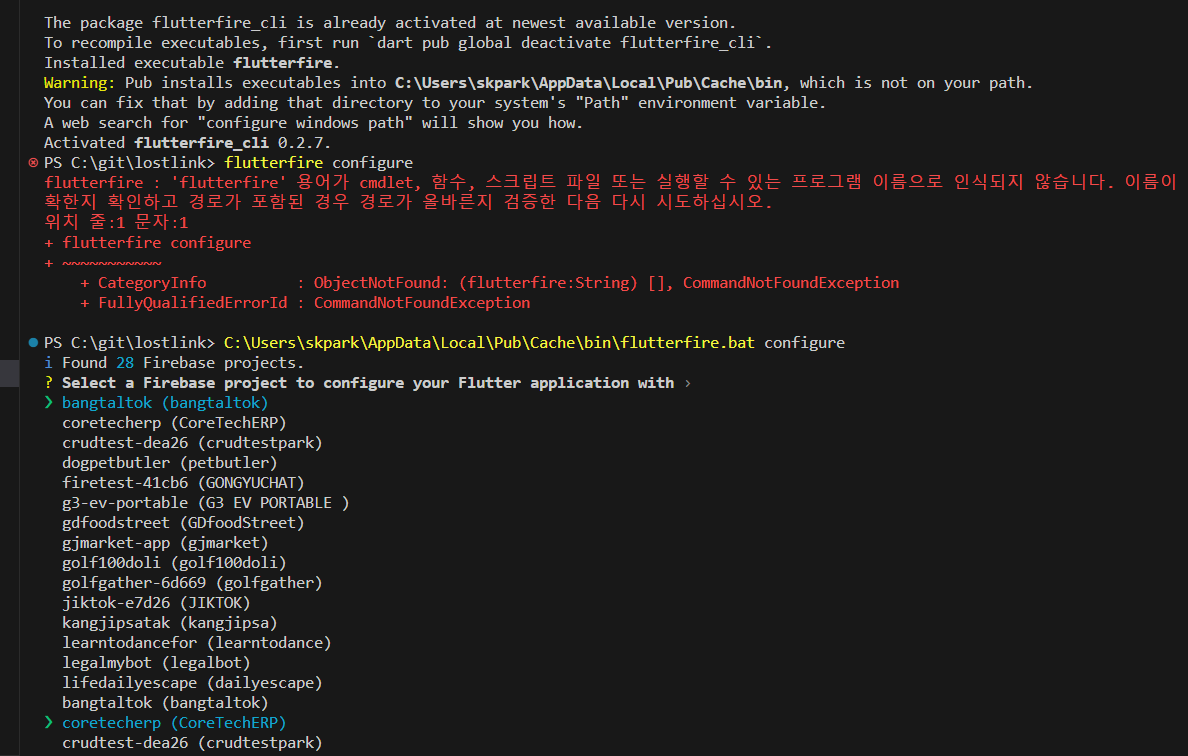The height and width of the screenshot is (756, 1188).
Task: Pick g3-ev-portable (G3 EV PORTABLE) project
Action: point(205,503)
